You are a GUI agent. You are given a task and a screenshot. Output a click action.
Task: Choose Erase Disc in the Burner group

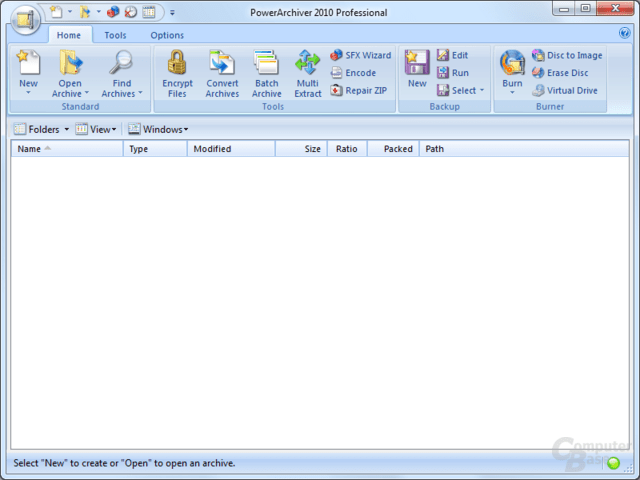point(560,73)
